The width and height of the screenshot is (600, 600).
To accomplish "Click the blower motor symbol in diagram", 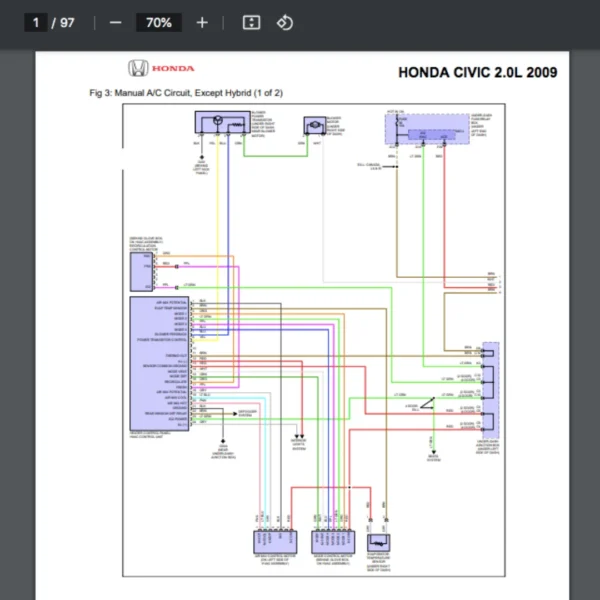I will pyautogui.click(x=315, y=122).
